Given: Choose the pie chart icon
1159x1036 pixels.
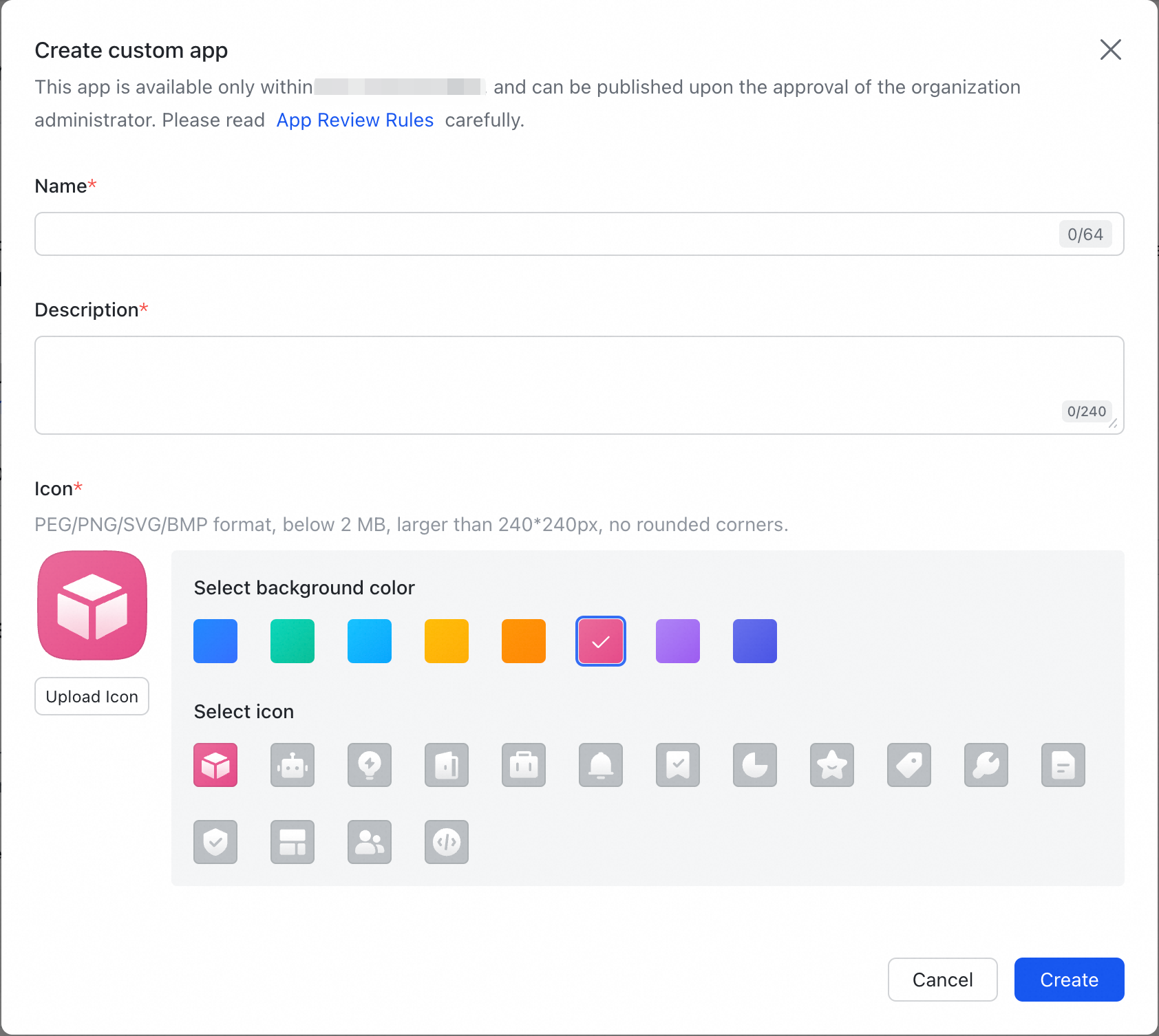Looking at the screenshot, I should tap(755, 765).
